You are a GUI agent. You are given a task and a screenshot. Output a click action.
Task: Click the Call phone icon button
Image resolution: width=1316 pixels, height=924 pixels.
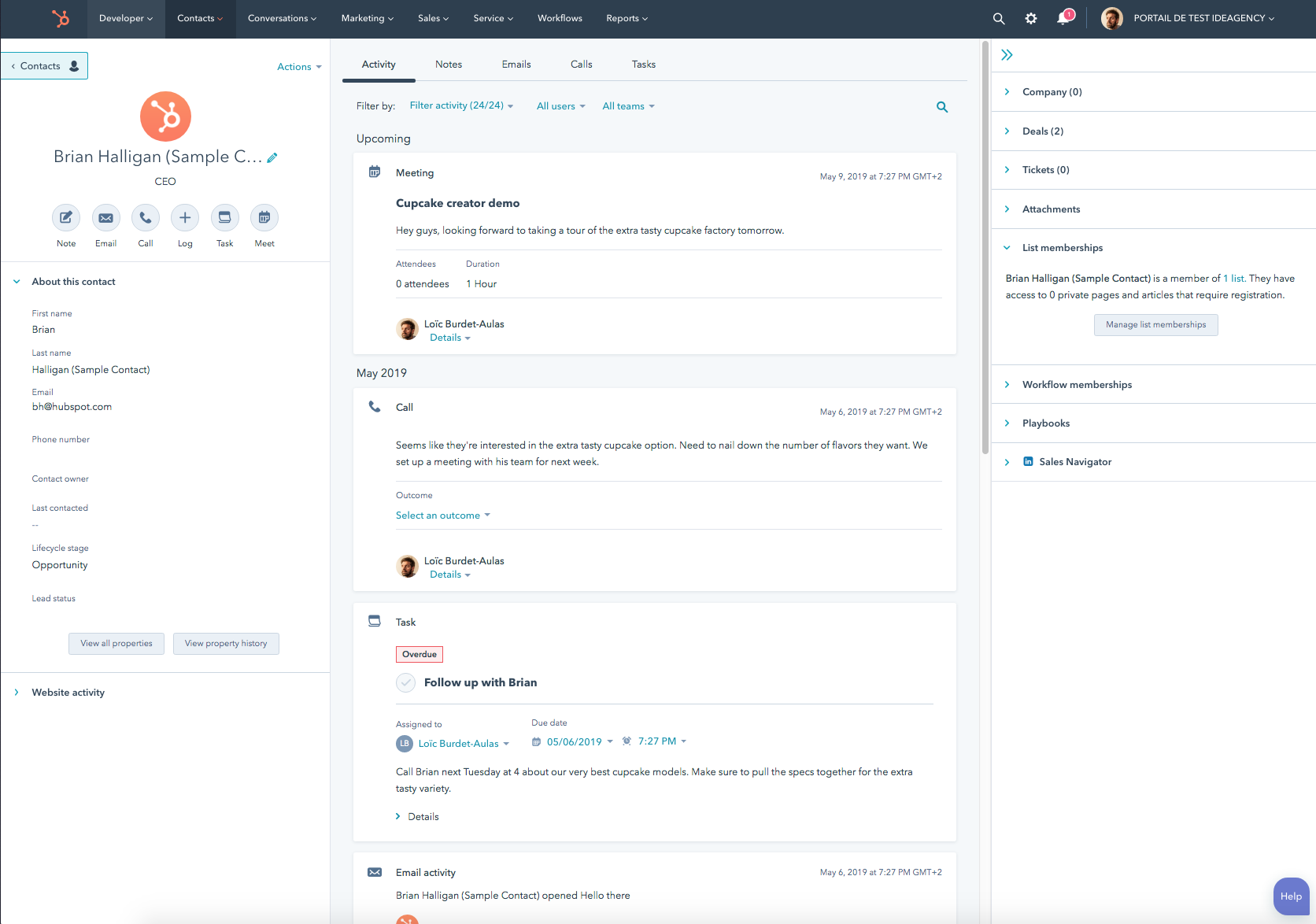(146, 218)
